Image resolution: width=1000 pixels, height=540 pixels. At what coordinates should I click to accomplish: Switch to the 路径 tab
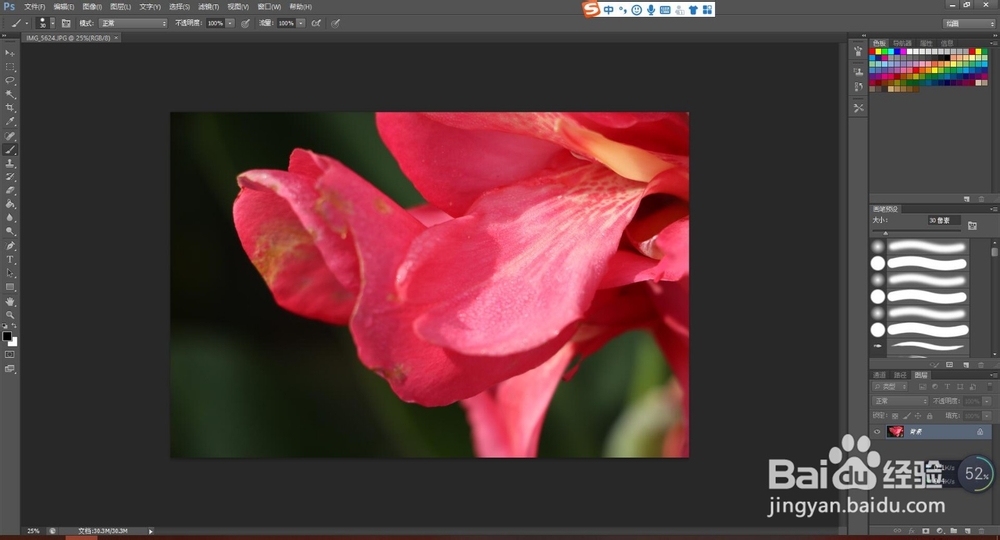pyautogui.click(x=900, y=375)
